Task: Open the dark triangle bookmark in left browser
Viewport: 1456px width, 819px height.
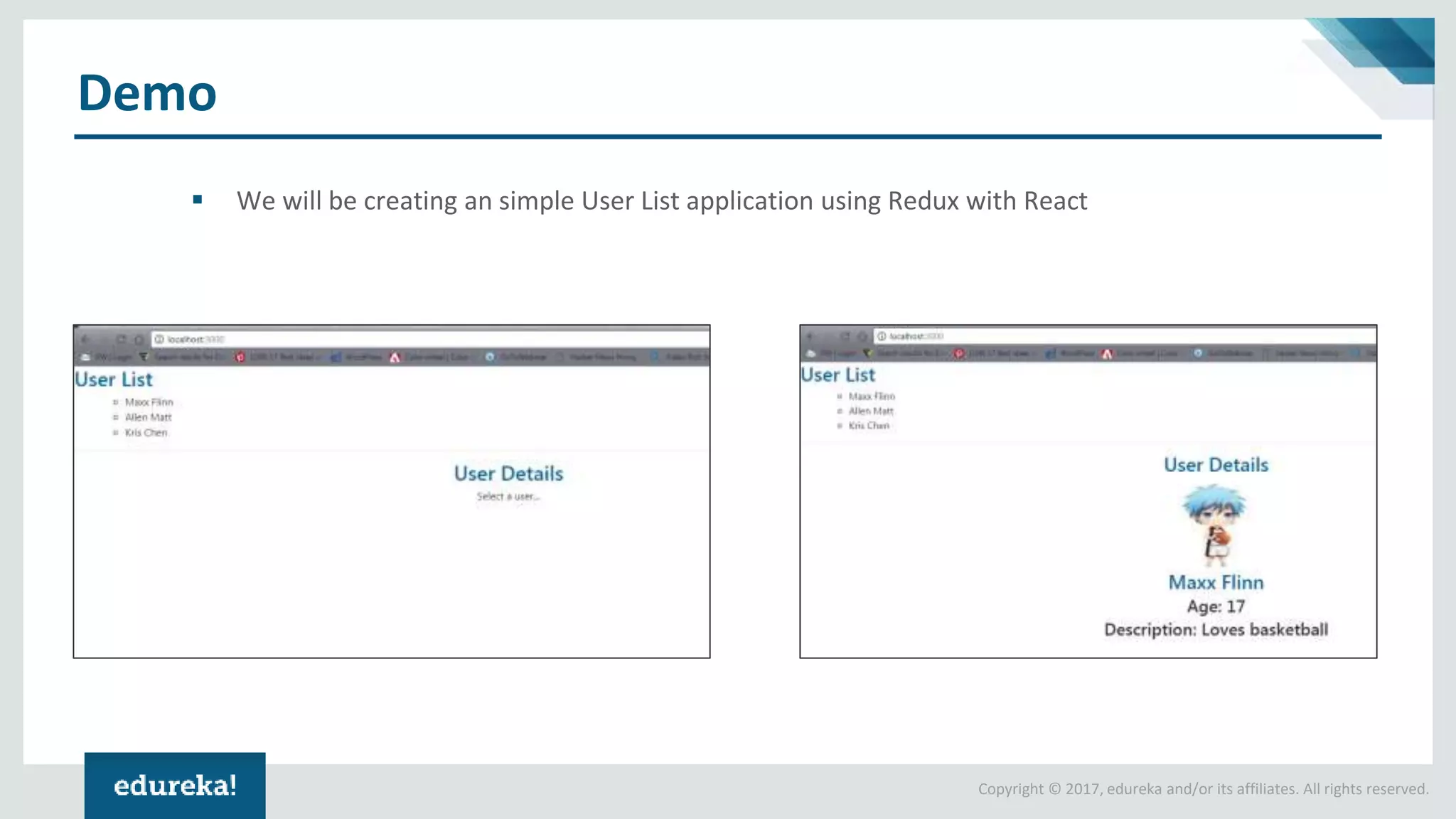Action: point(144,357)
